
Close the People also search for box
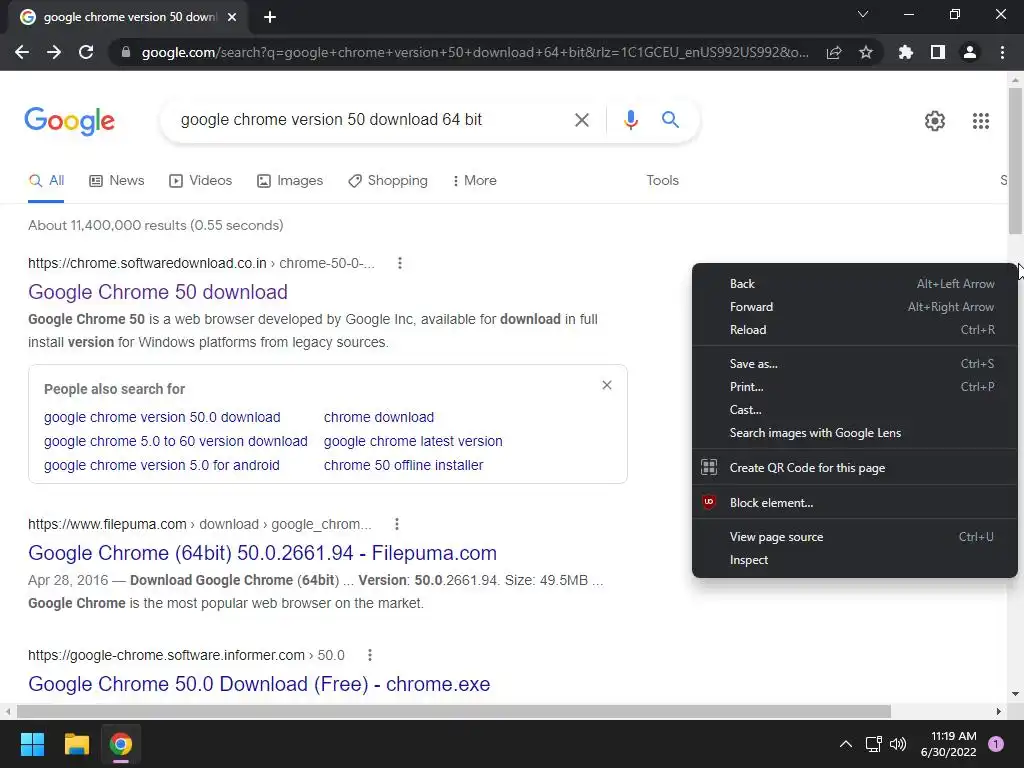tap(607, 385)
